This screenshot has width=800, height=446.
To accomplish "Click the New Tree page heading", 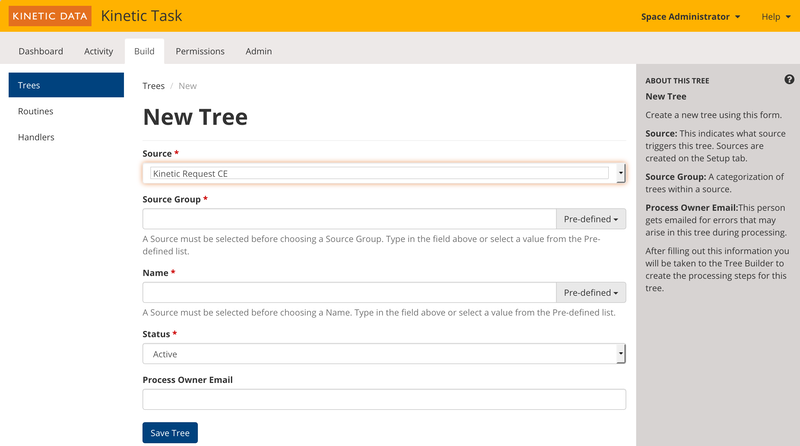I will [195, 117].
